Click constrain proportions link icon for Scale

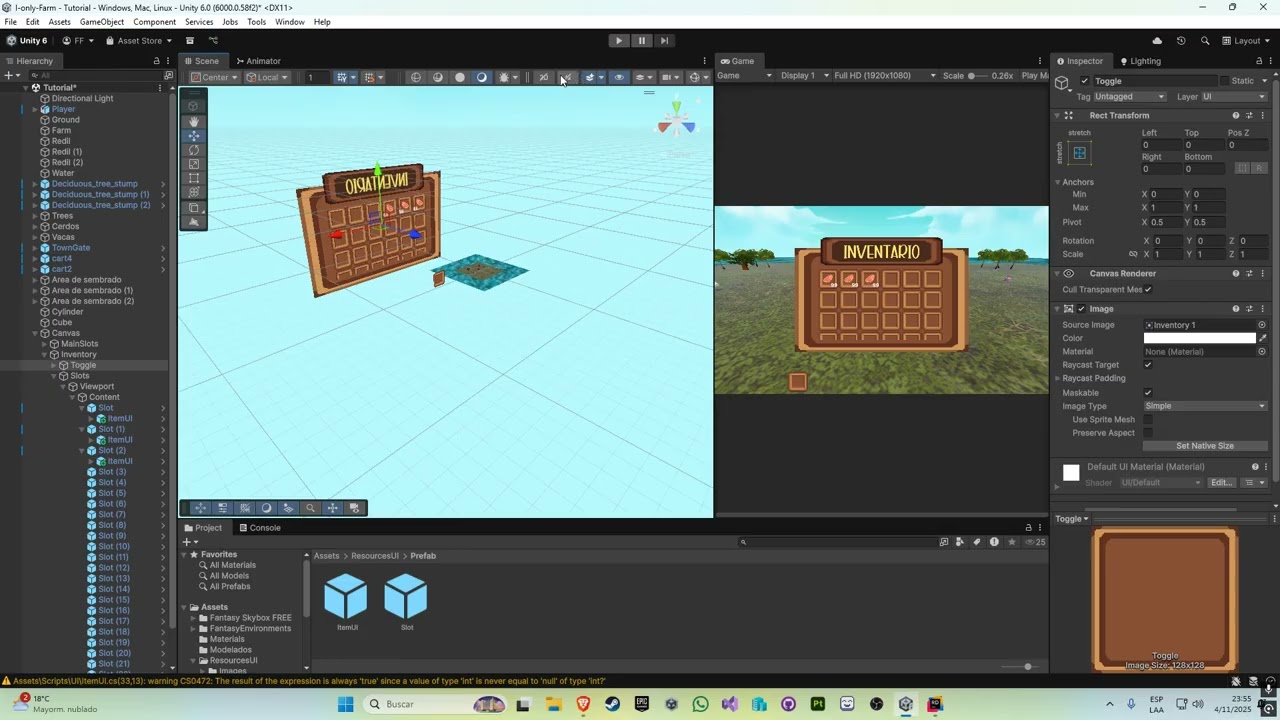point(1133,254)
